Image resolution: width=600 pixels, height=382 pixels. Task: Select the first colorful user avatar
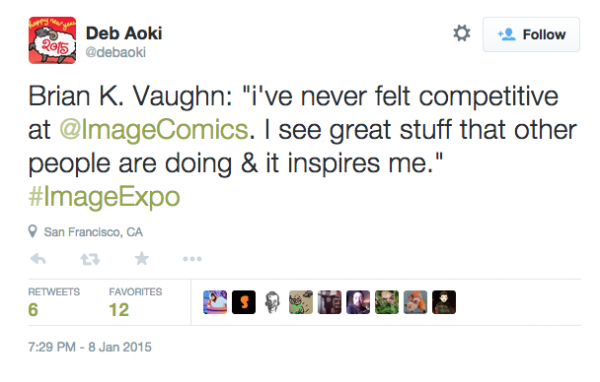click(x=215, y=302)
